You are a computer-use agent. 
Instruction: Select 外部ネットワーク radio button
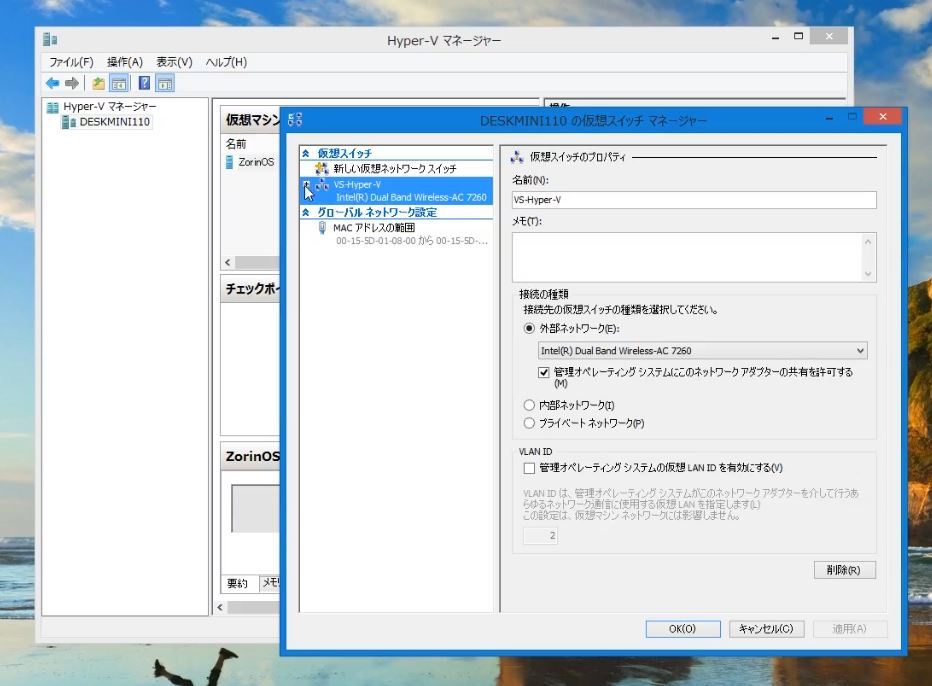(530, 328)
